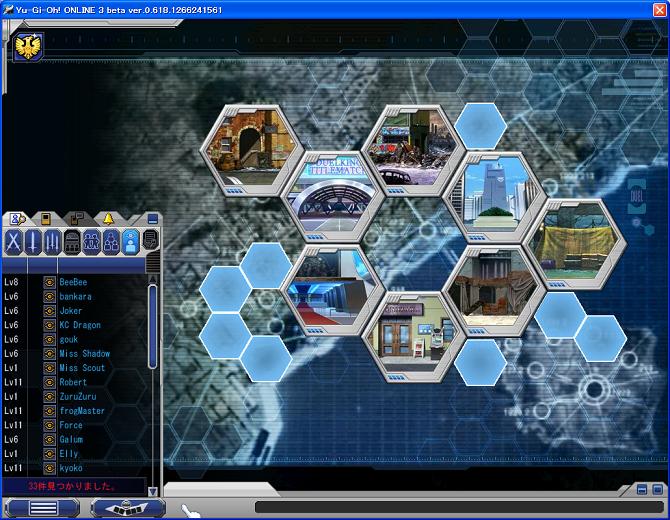
Task: Select the dark document list filter icon
Action: click(150, 241)
